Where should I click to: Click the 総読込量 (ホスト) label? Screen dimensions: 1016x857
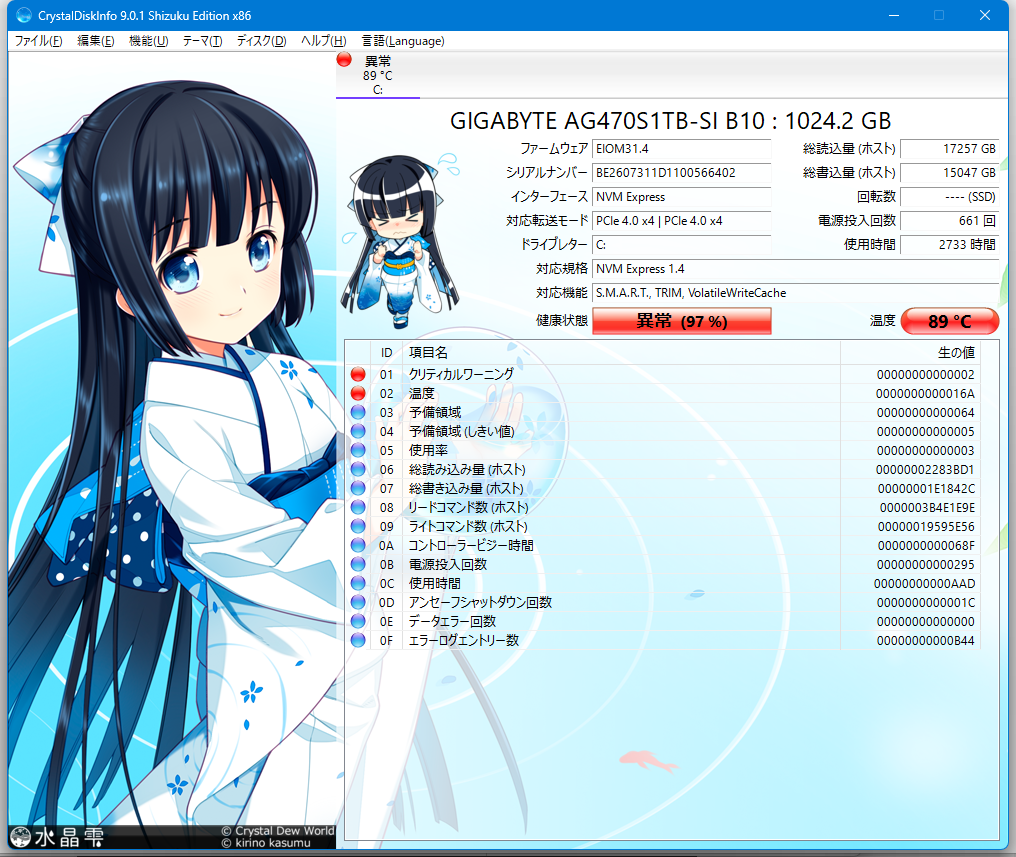click(x=849, y=149)
